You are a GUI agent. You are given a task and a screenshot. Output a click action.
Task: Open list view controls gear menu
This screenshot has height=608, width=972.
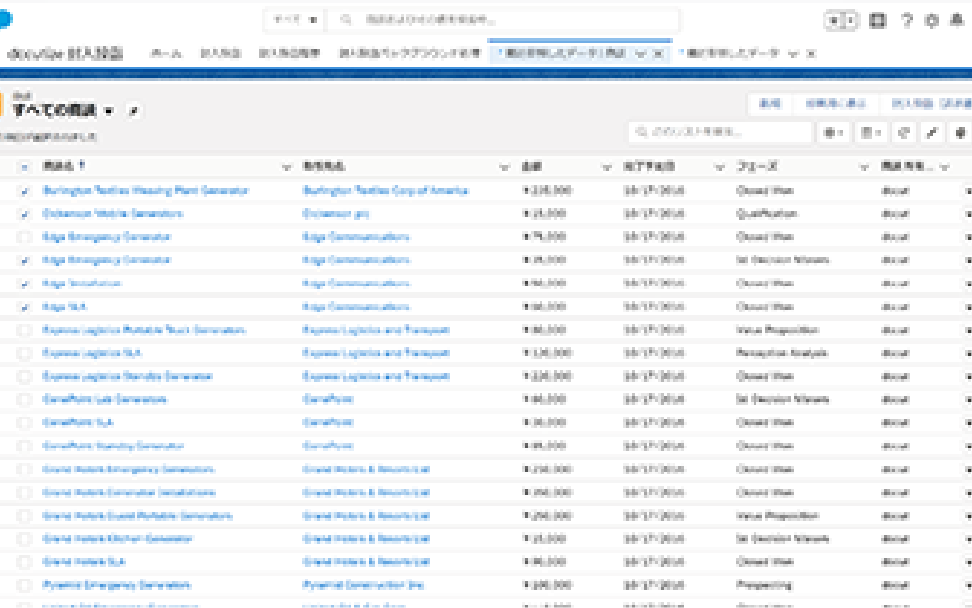pyautogui.click(x=833, y=132)
